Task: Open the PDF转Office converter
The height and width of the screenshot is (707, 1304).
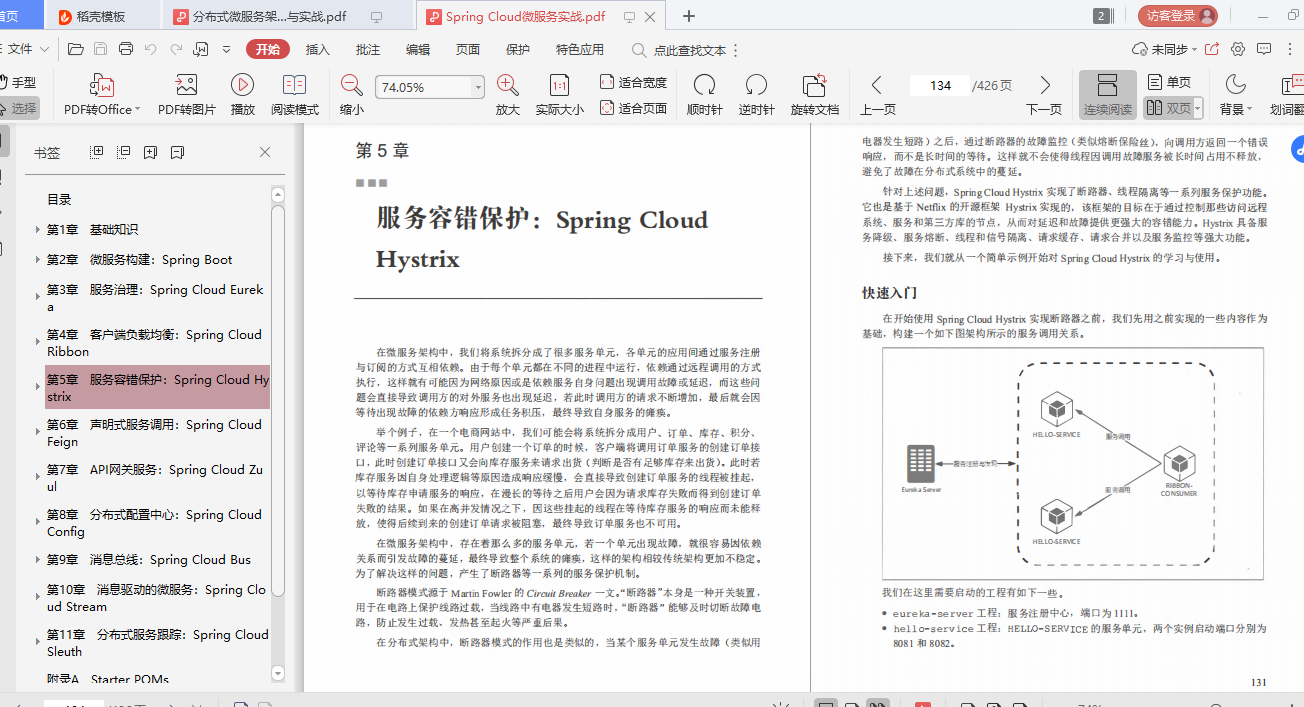Action: [x=102, y=96]
